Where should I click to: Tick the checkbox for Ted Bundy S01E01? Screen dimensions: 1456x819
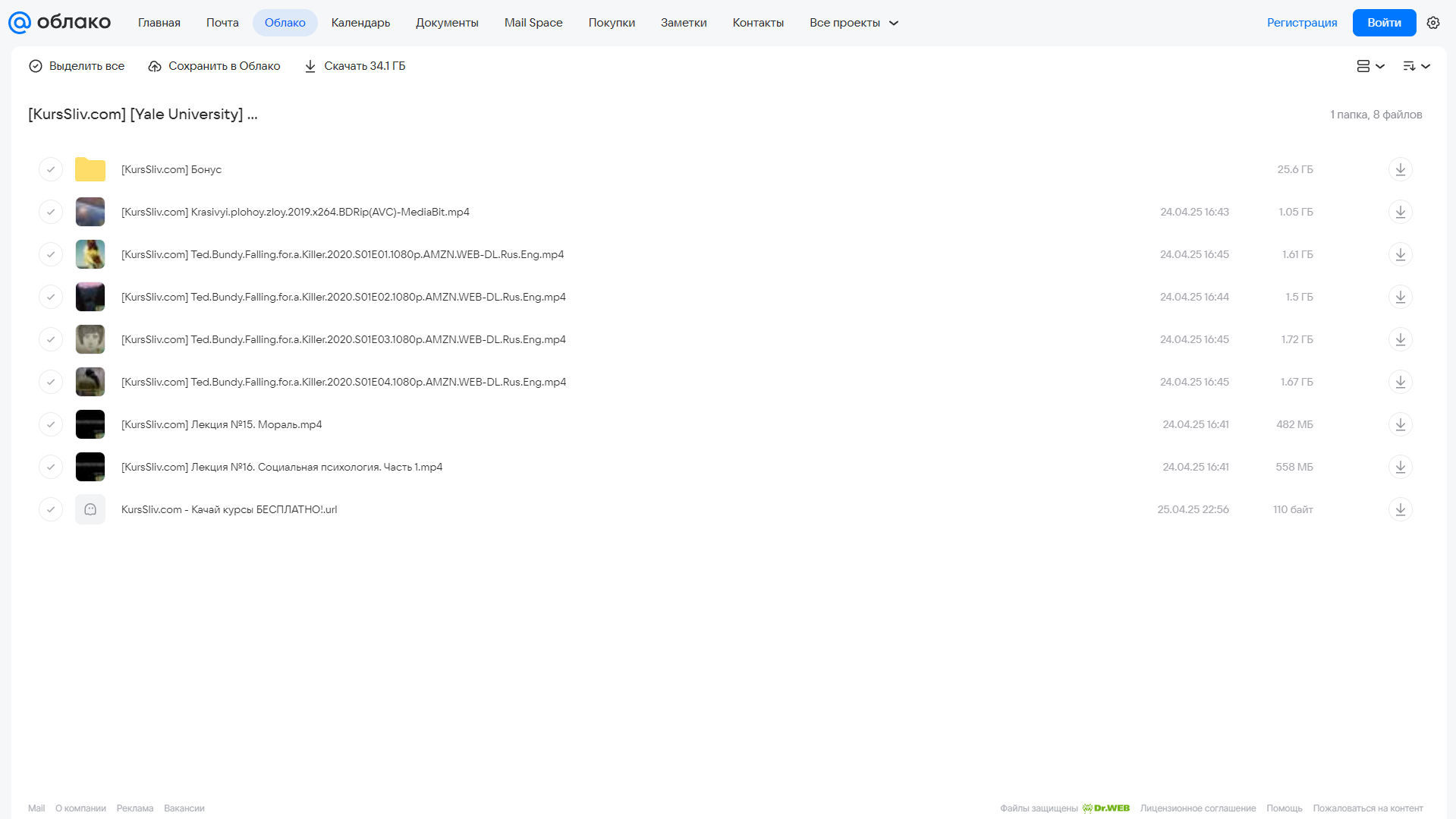click(x=51, y=254)
